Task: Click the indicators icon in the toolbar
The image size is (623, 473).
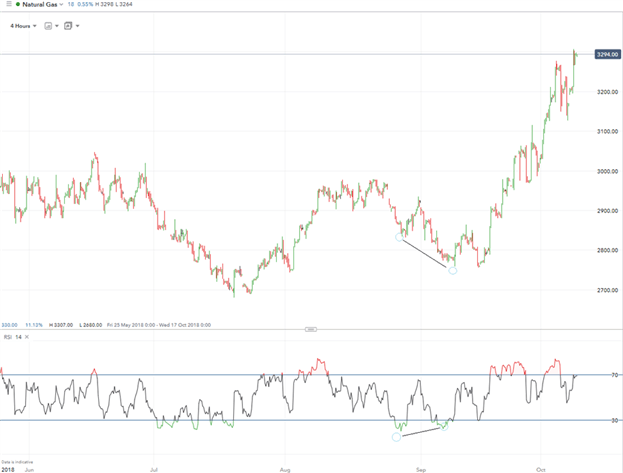Action: point(68,26)
